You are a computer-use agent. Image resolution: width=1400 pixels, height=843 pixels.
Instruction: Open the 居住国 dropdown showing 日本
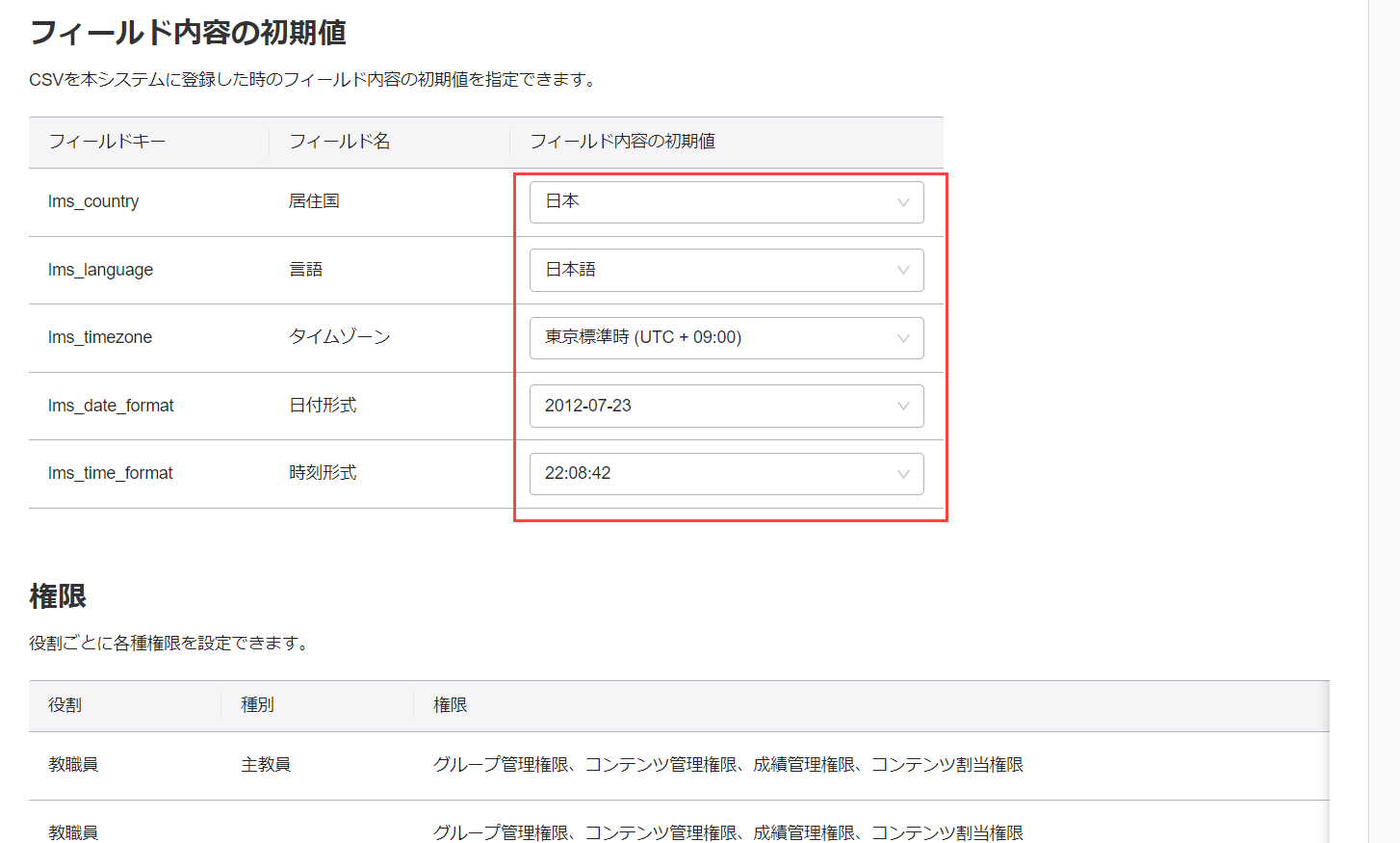[x=726, y=202]
